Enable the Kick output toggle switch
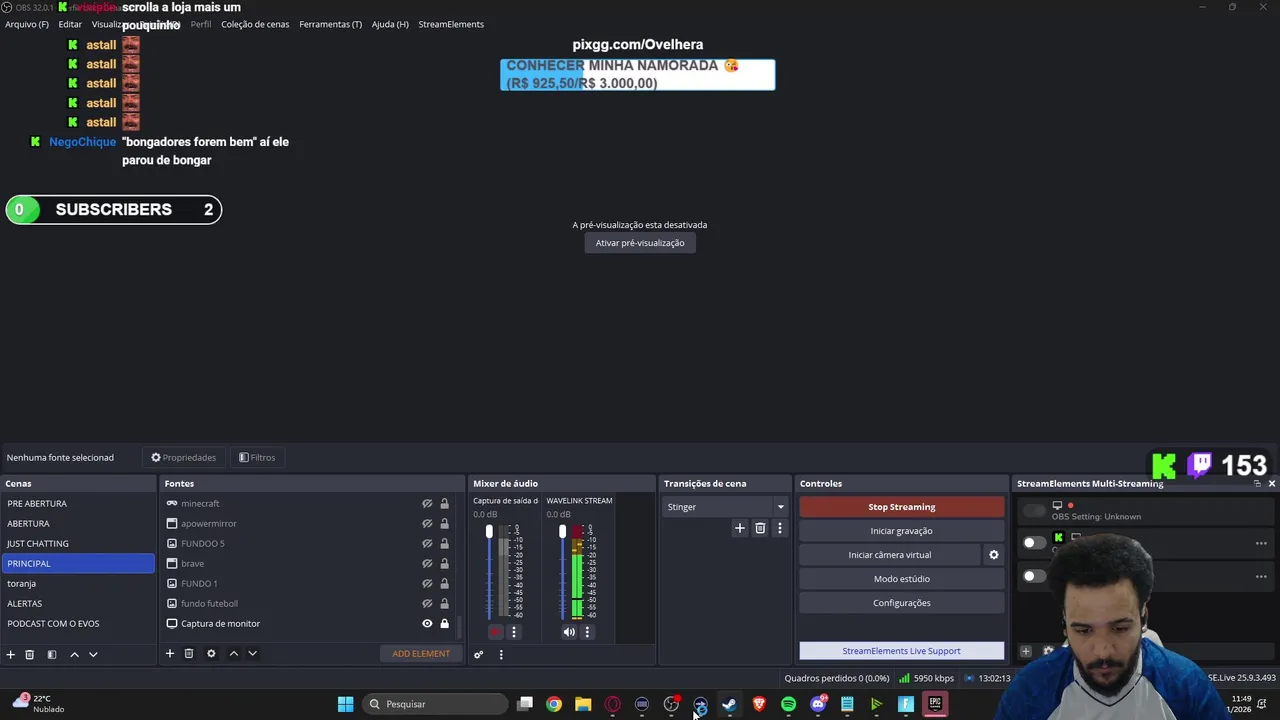 point(1034,543)
